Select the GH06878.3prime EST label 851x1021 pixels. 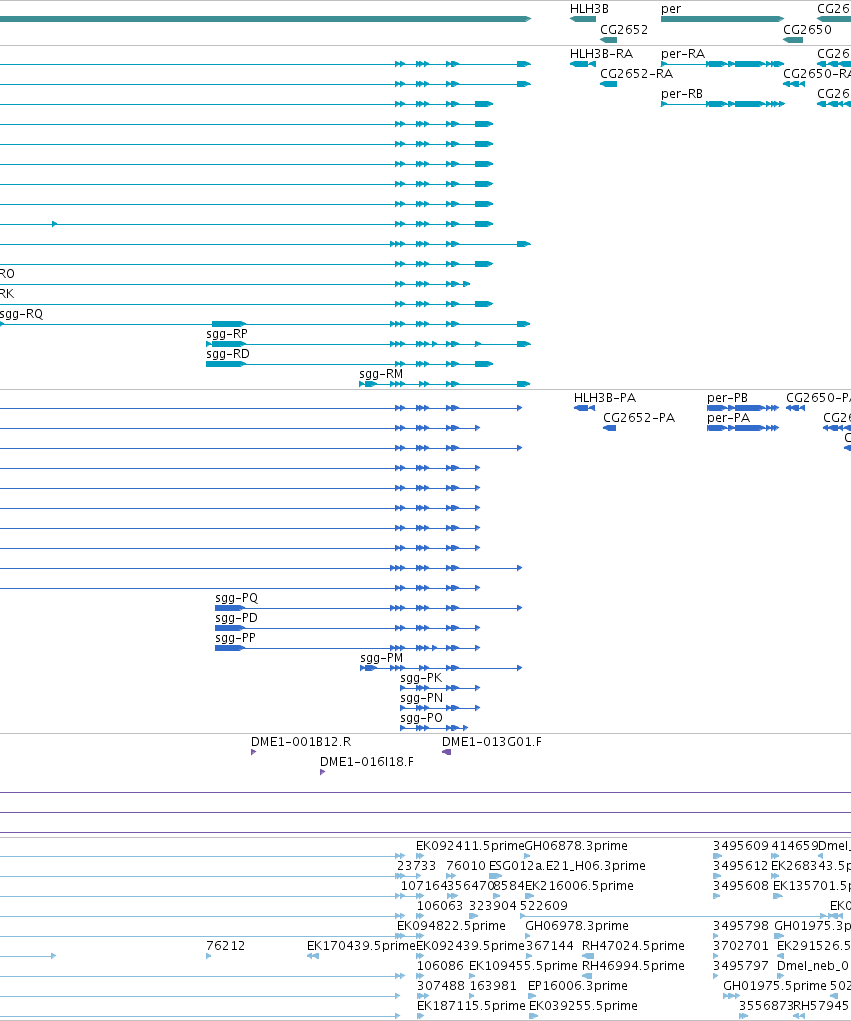tap(576, 846)
